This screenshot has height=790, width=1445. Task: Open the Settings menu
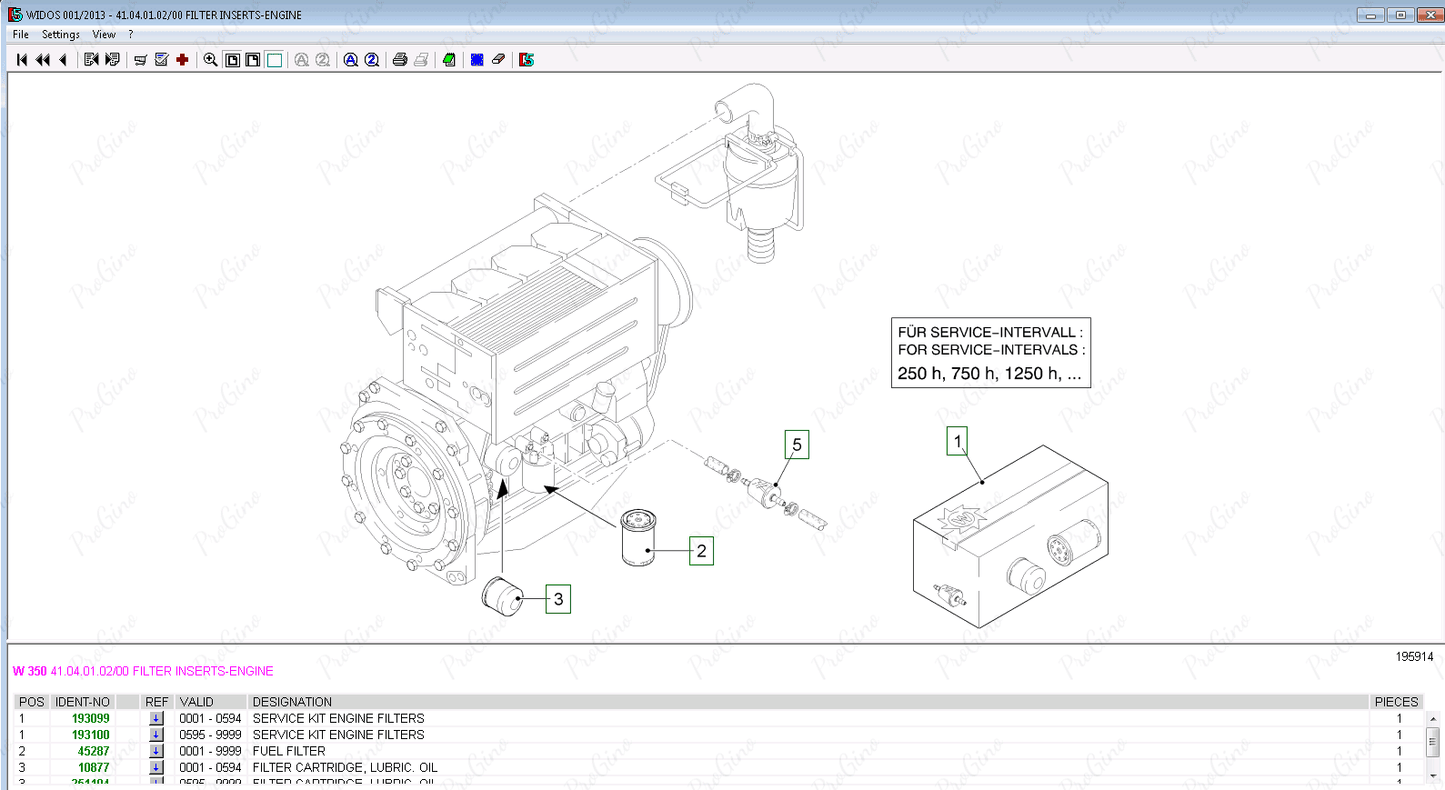(60, 34)
